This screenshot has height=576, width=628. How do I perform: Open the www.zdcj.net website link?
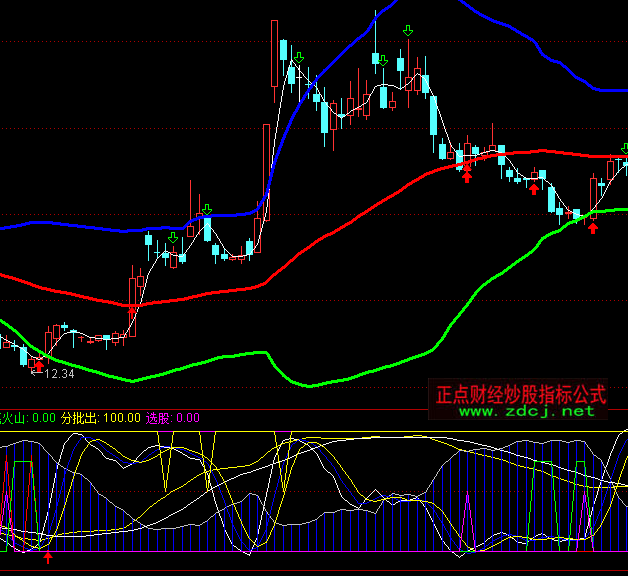click(528, 411)
